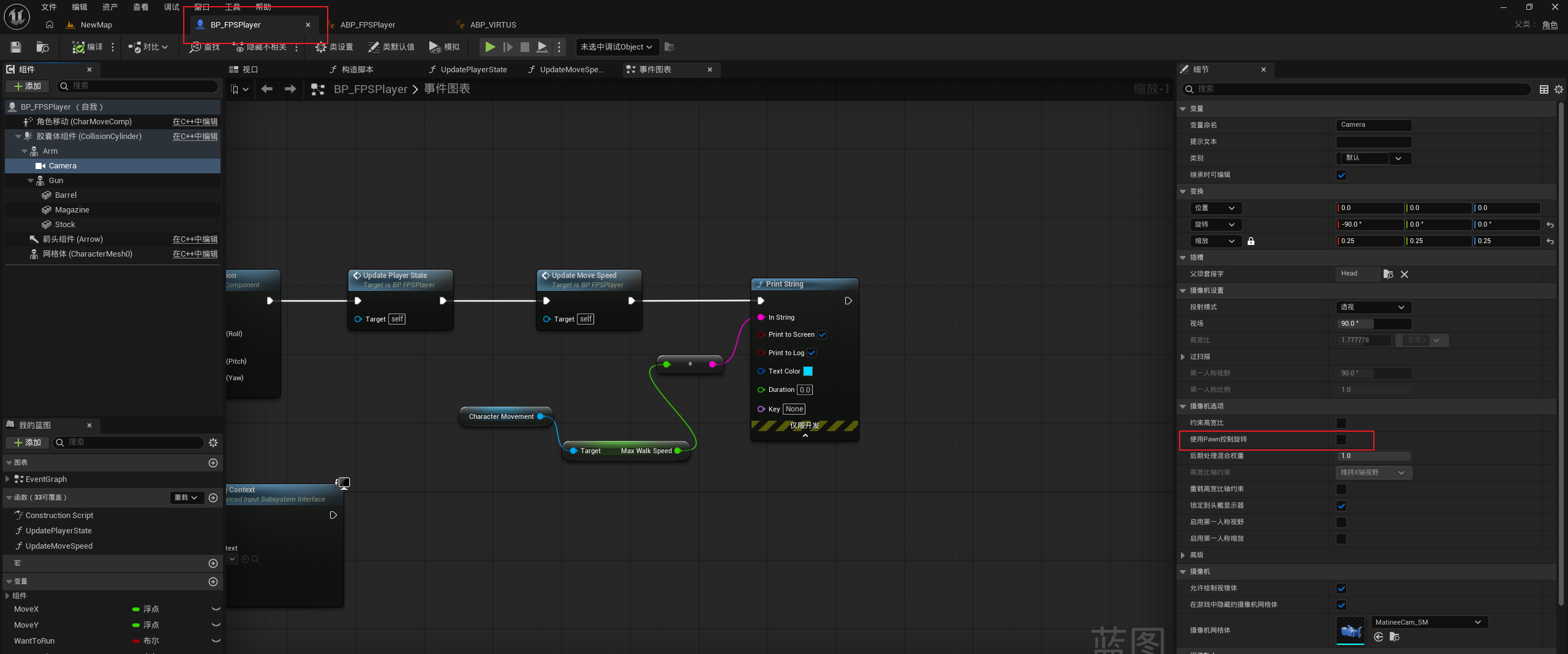Add a new graph with plus icon

pyautogui.click(x=213, y=463)
